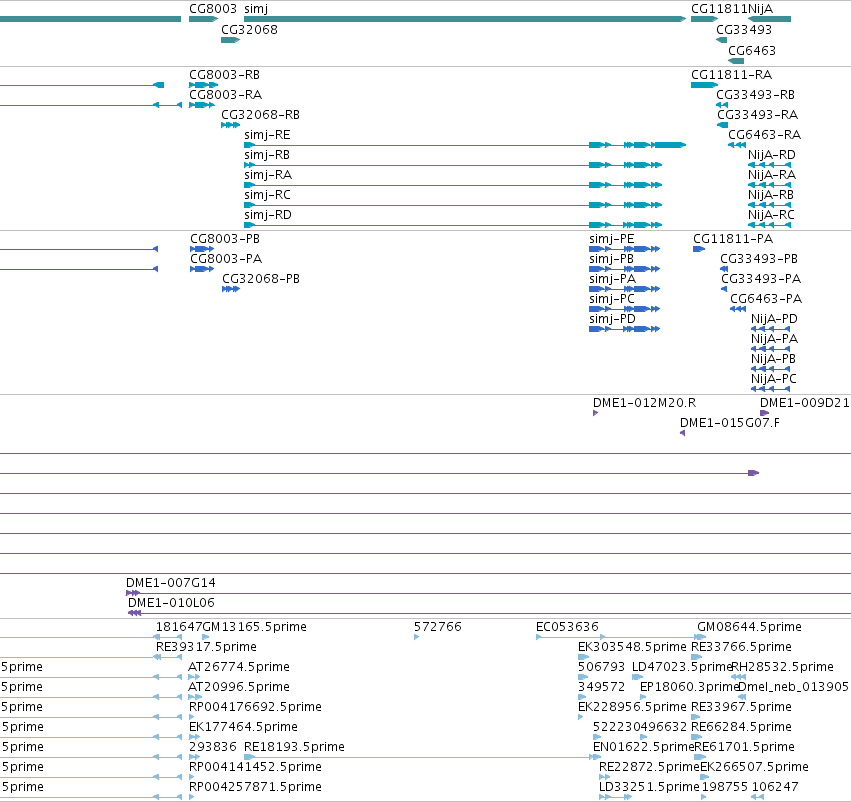Select the CG8003-RA transcript label
The height and width of the screenshot is (802, 851).
(225, 95)
